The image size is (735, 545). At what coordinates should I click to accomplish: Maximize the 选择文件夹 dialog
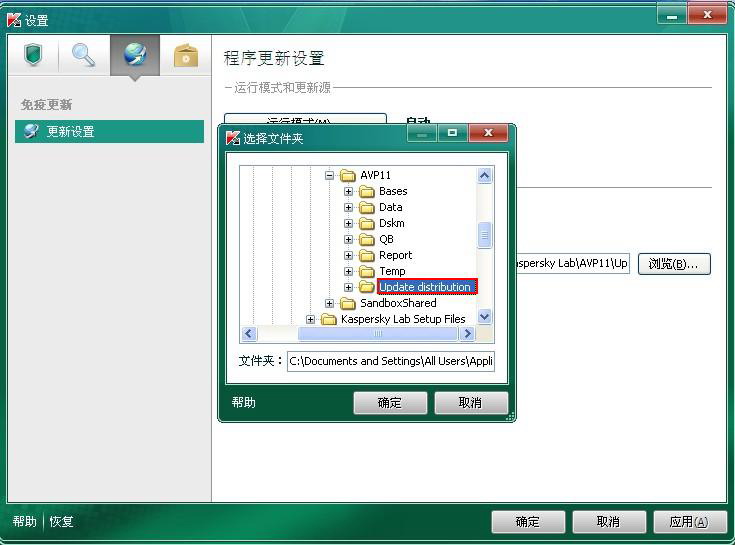[x=452, y=133]
